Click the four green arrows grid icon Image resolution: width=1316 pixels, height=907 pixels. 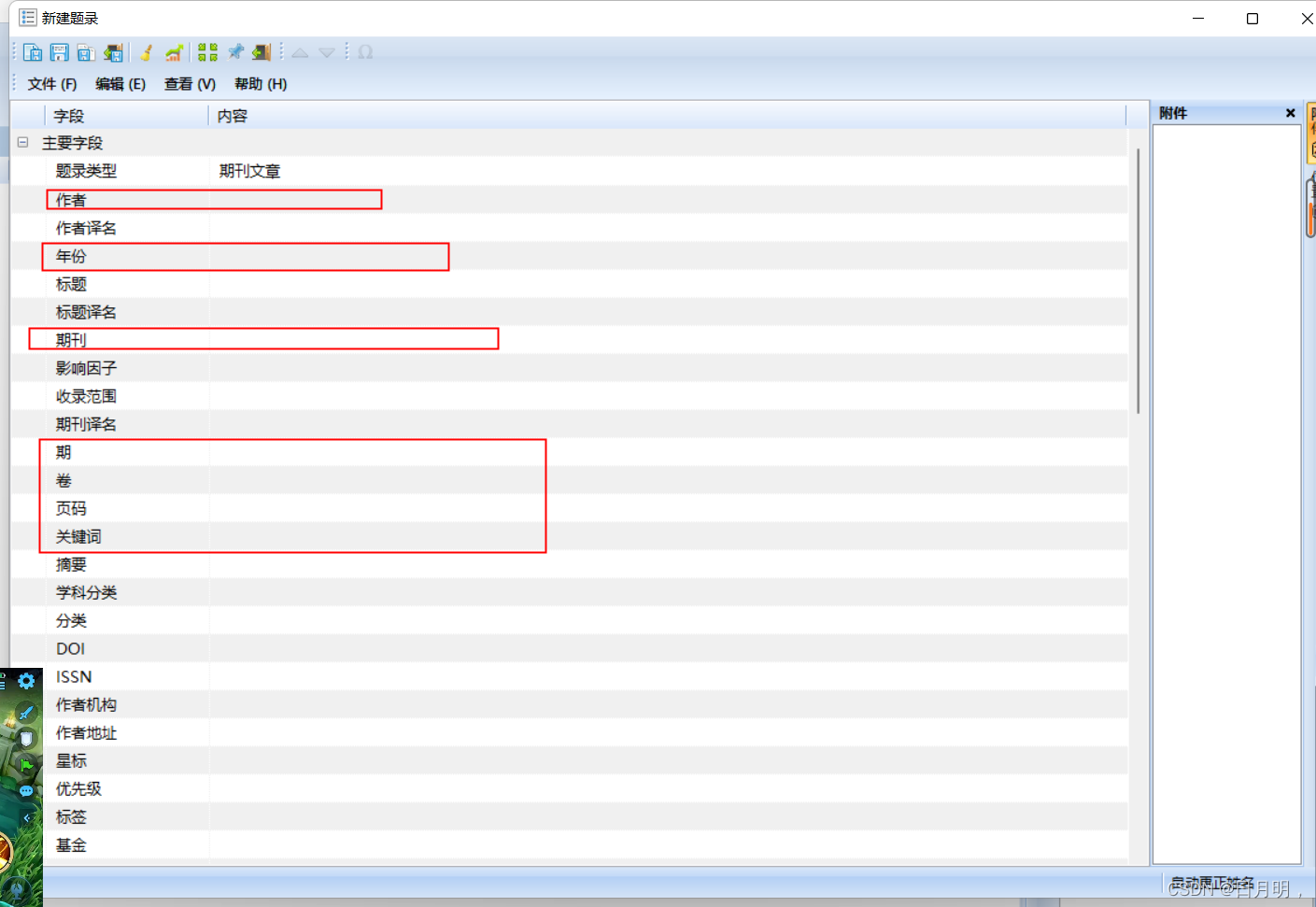click(x=208, y=52)
